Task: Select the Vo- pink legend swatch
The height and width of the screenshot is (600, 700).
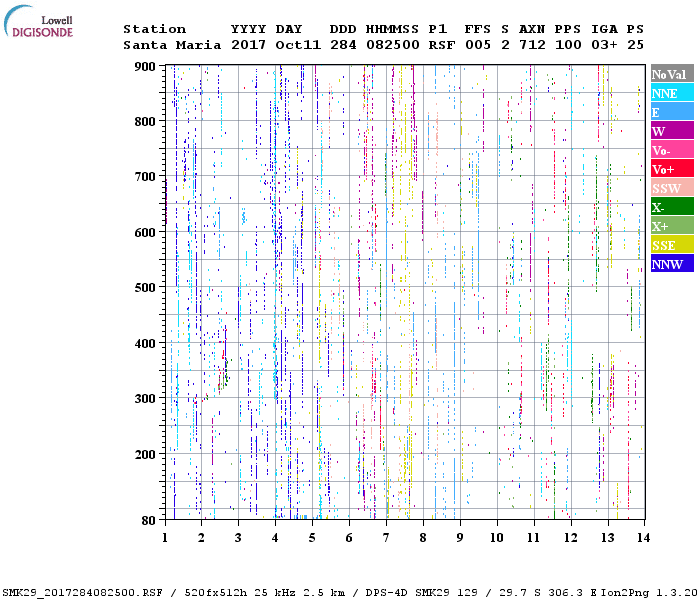Action: pos(672,150)
